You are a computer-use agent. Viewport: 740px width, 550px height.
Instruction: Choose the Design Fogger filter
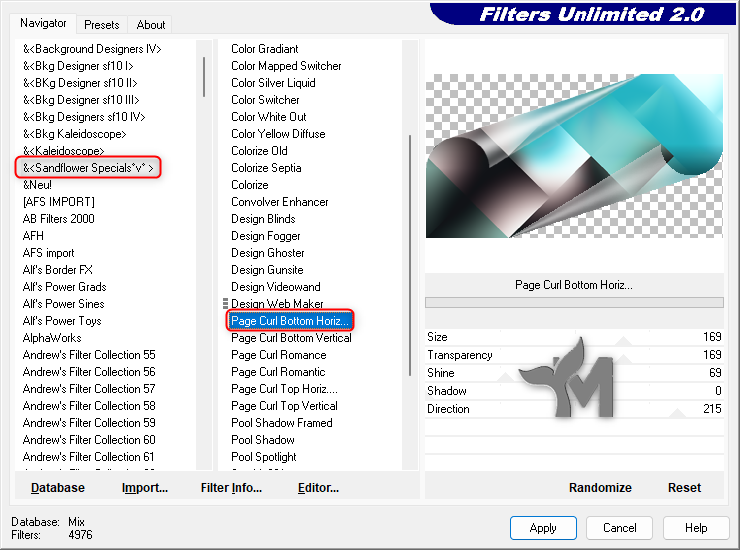(x=266, y=236)
